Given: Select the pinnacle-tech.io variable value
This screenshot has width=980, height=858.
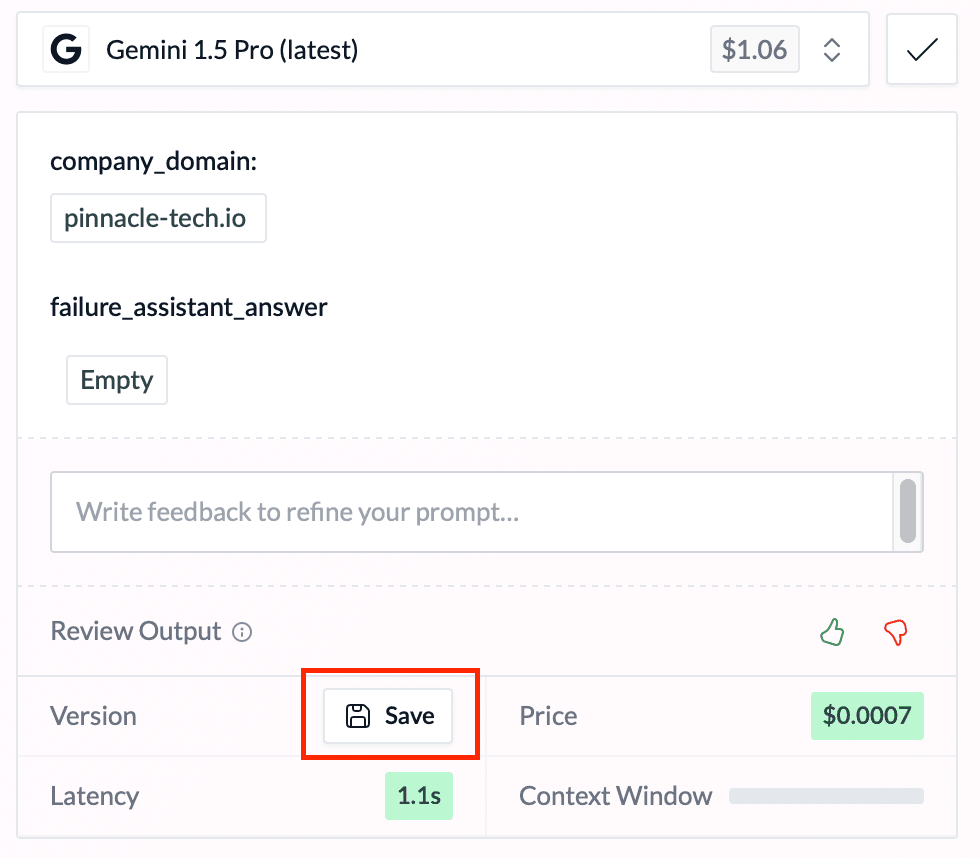Looking at the screenshot, I should point(158,218).
